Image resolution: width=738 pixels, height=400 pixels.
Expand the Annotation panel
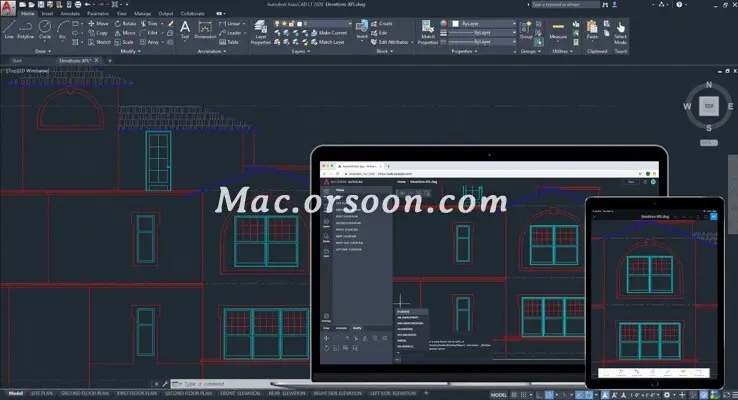point(211,51)
